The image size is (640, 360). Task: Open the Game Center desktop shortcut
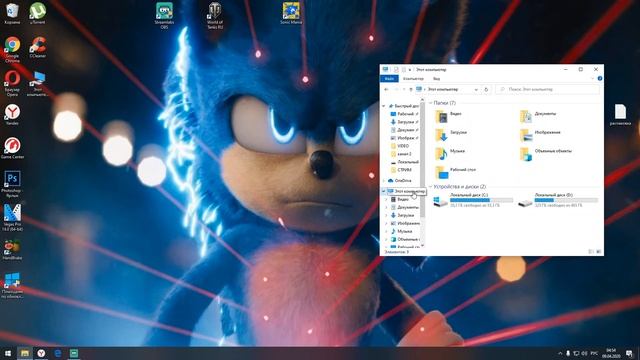point(12,148)
